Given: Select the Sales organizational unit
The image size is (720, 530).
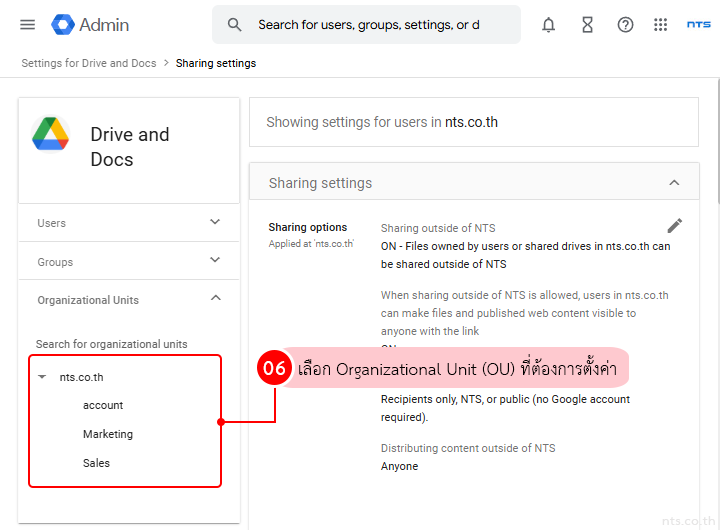Looking at the screenshot, I should [x=97, y=463].
